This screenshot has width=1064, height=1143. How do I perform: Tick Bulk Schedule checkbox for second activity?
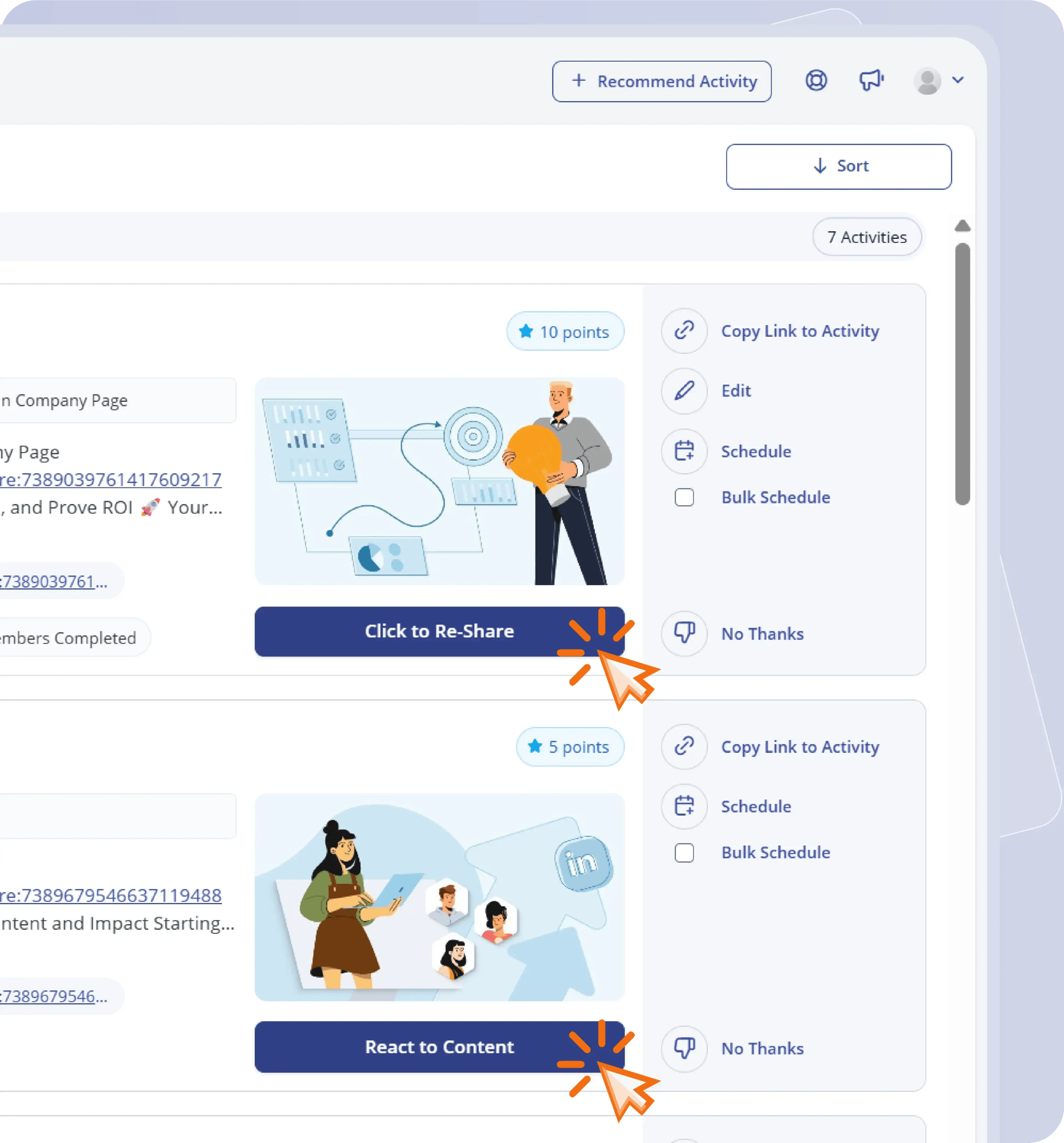(x=684, y=853)
